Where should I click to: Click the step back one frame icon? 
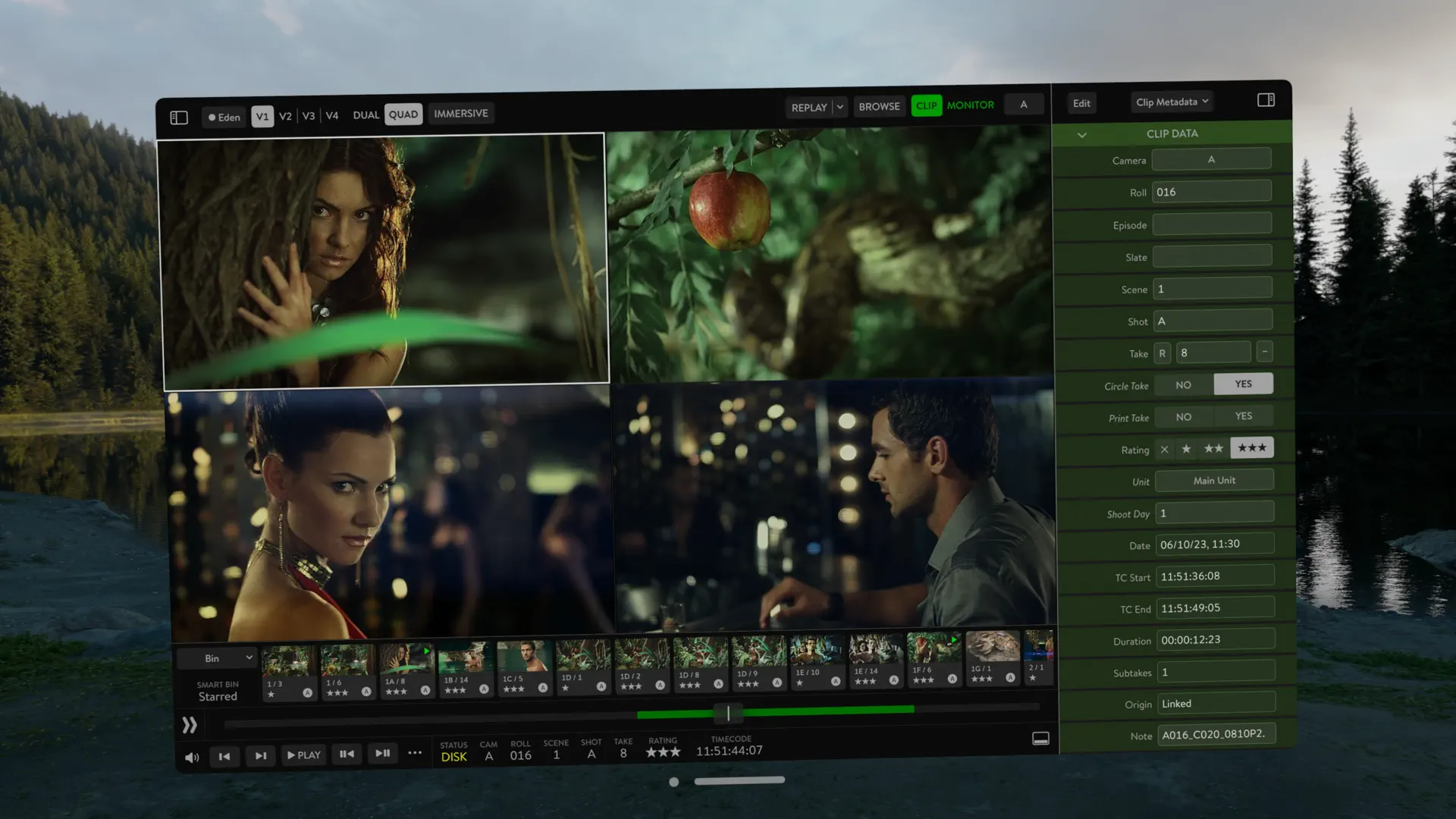(347, 754)
